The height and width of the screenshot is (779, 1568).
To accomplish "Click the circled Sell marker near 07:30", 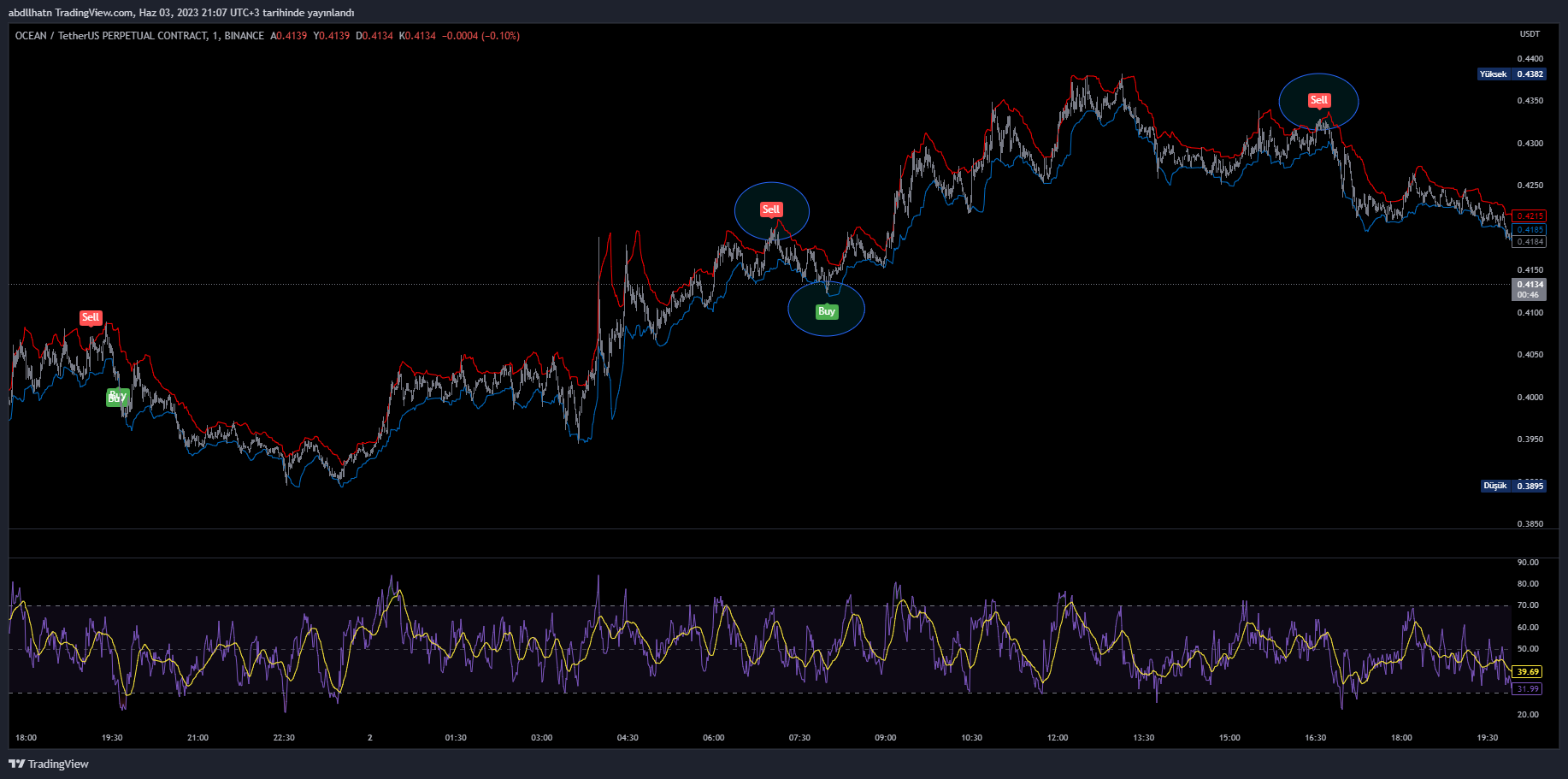I will (x=771, y=210).
